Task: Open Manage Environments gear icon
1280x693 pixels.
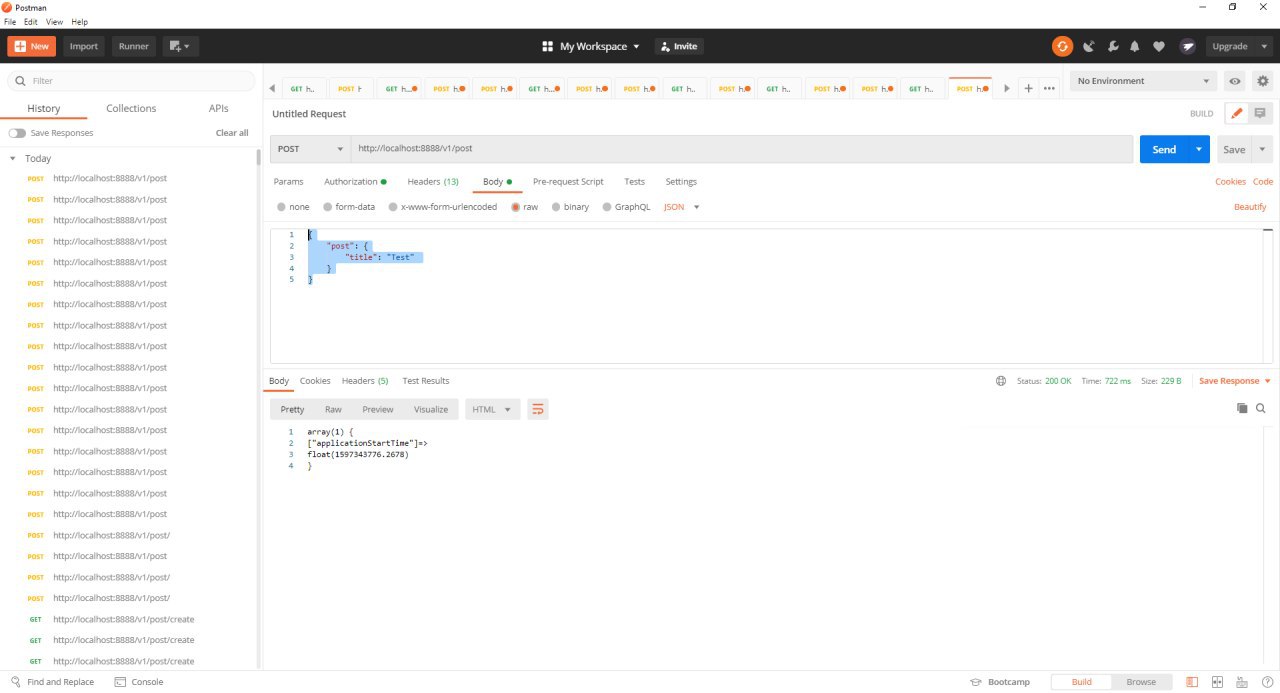Action: pos(1263,81)
